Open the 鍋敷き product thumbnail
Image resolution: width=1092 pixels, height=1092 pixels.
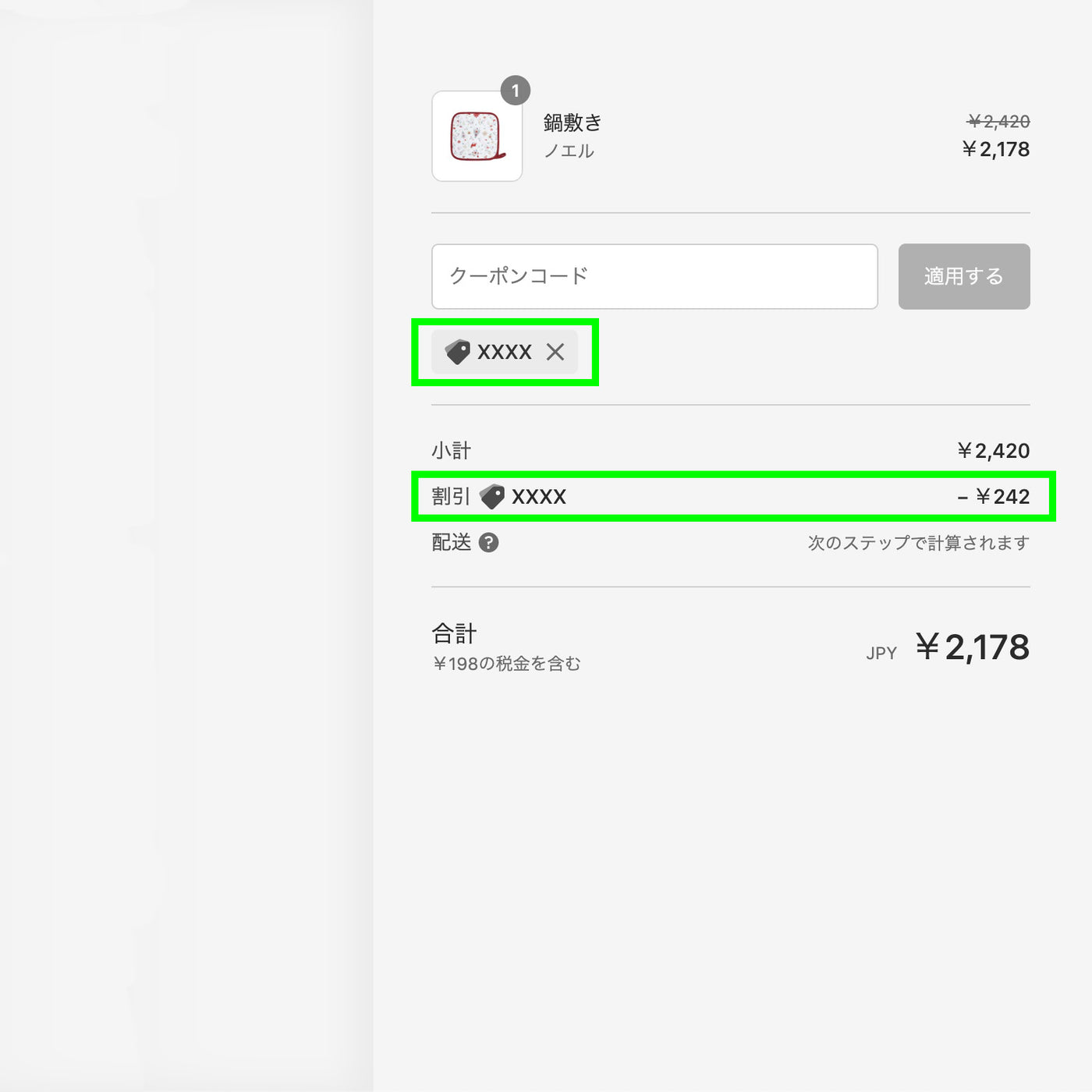tap(477, 136)
